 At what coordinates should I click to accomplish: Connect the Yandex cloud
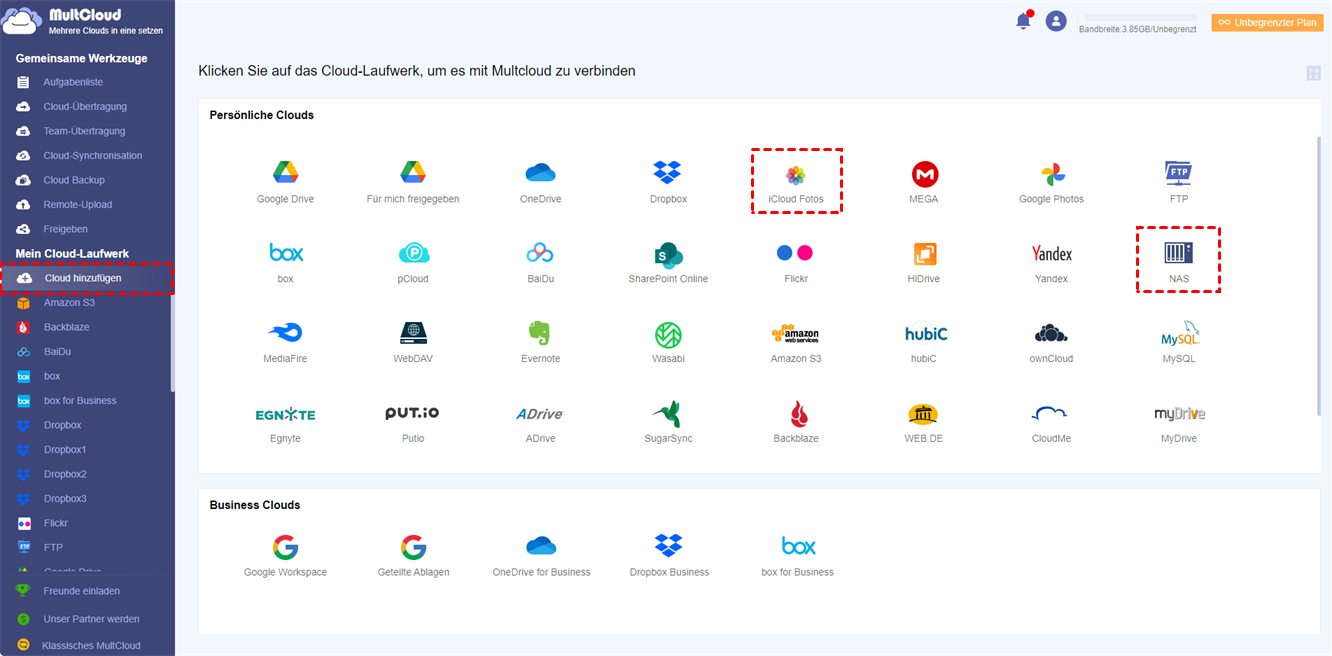click(x=1051, y=262)
